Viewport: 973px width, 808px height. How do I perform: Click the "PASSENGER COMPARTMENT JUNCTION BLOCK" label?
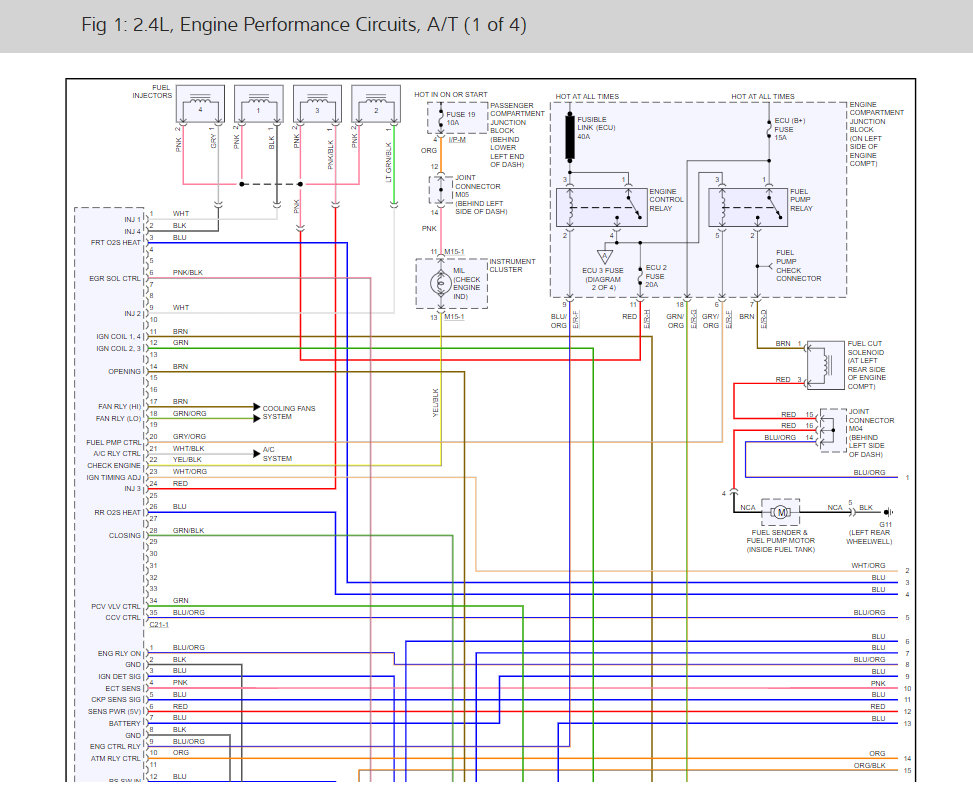click(x=517, y=118)
